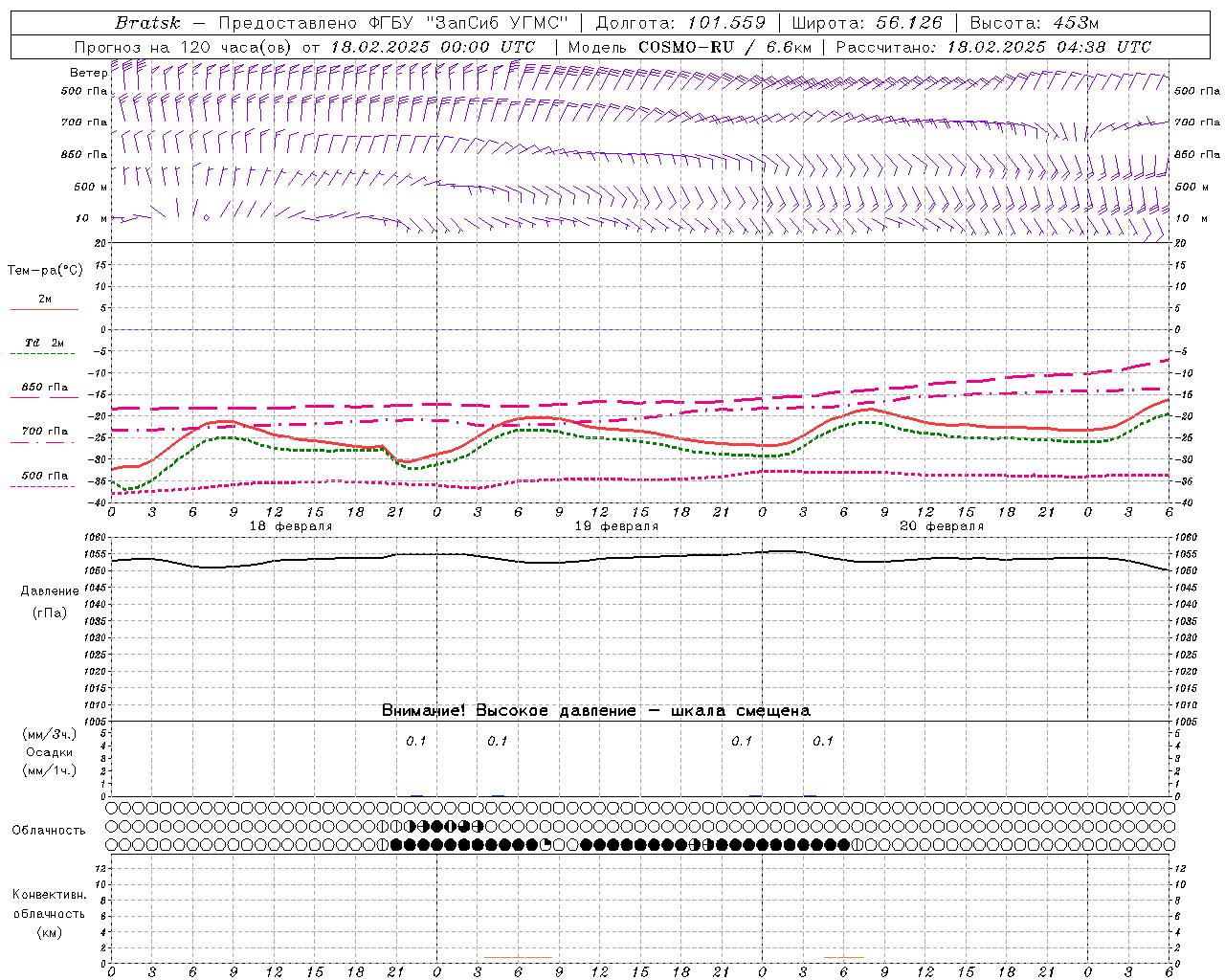This screenshot has height=980, width=1225.
Task: Click the 'Ветер' wind panel label
Action: click(88, 73)
